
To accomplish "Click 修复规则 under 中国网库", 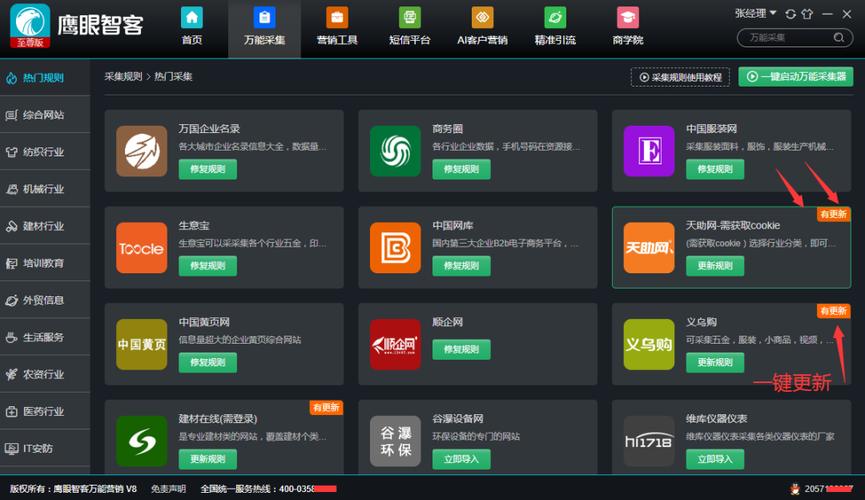I will click(461, 265).
